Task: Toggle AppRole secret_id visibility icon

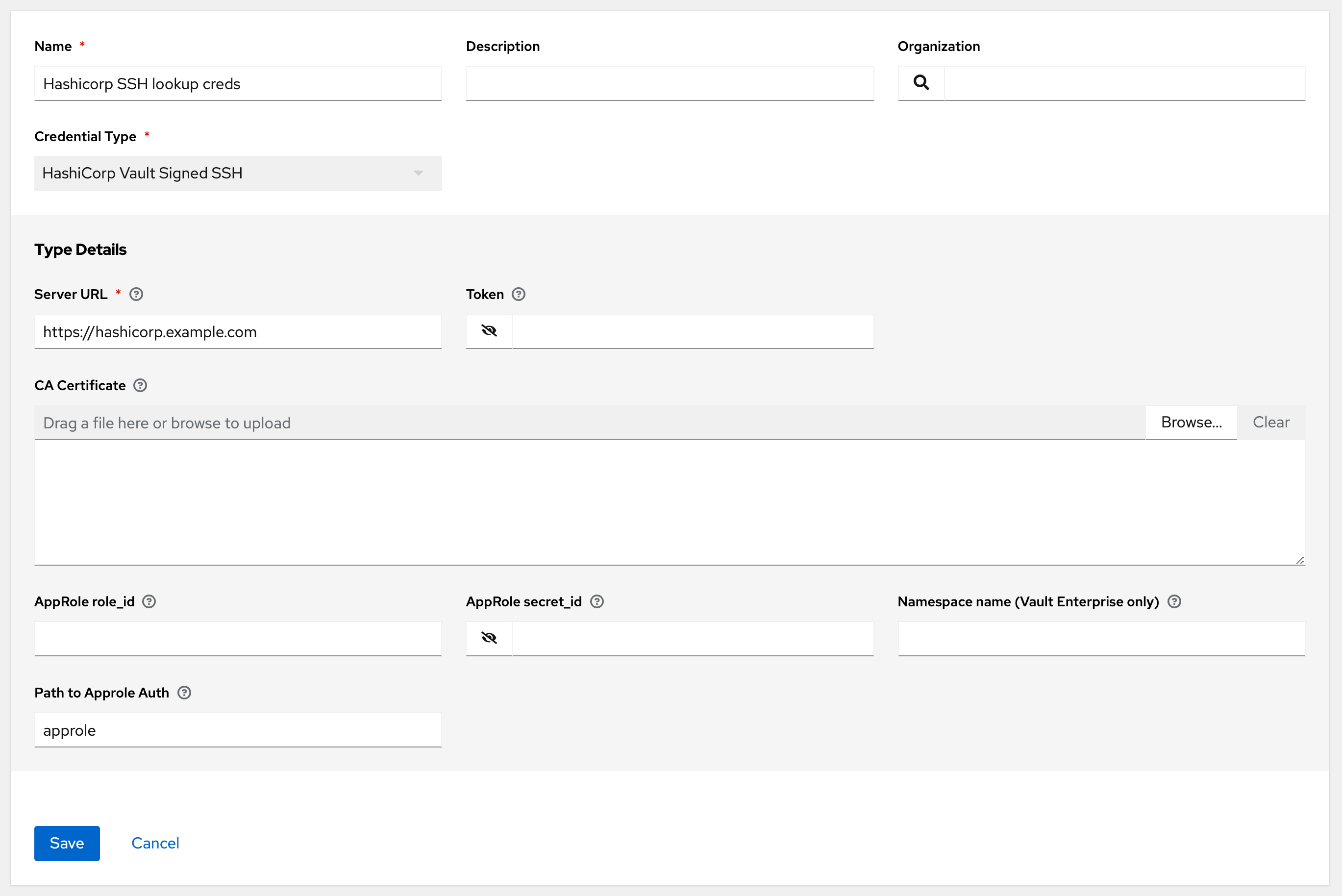Action: [489, 638]
